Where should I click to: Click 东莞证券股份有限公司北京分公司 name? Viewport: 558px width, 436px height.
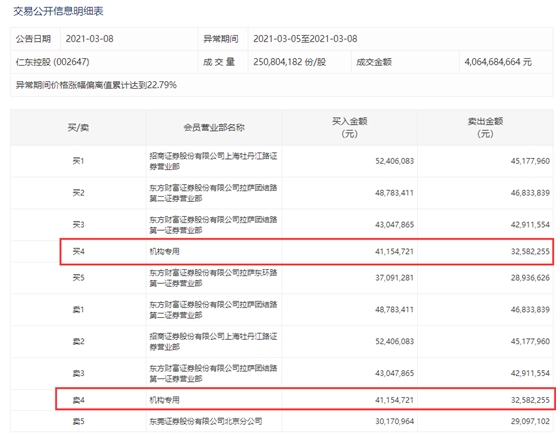pos(206,421)
